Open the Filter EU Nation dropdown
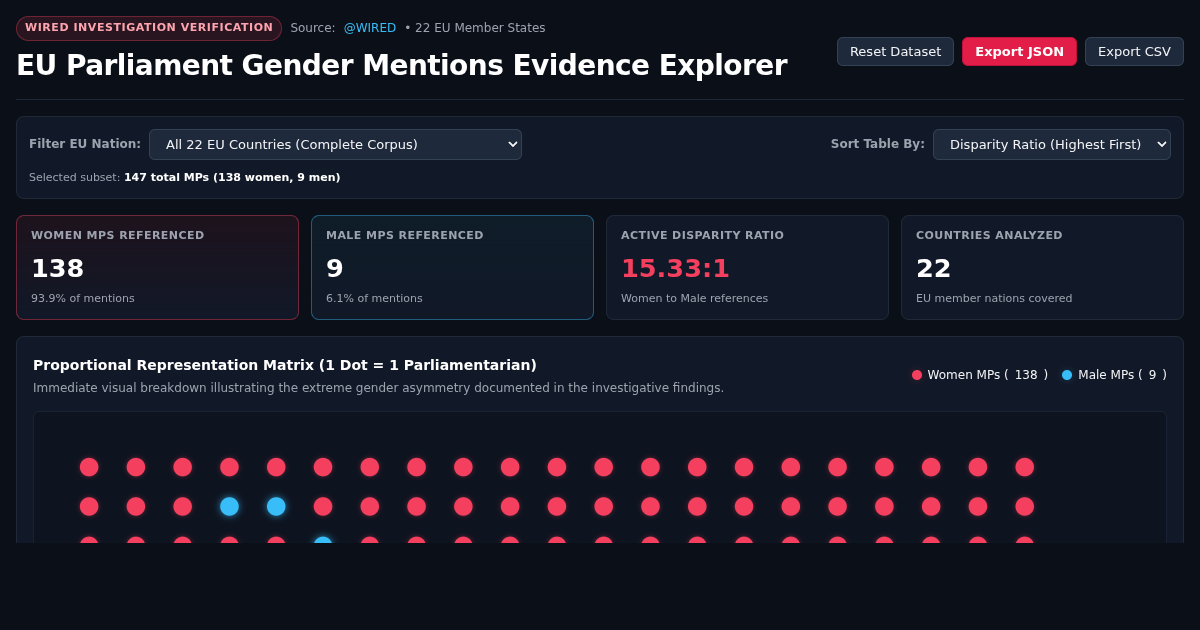This screenshot has height=630, width=1200. 335,144
